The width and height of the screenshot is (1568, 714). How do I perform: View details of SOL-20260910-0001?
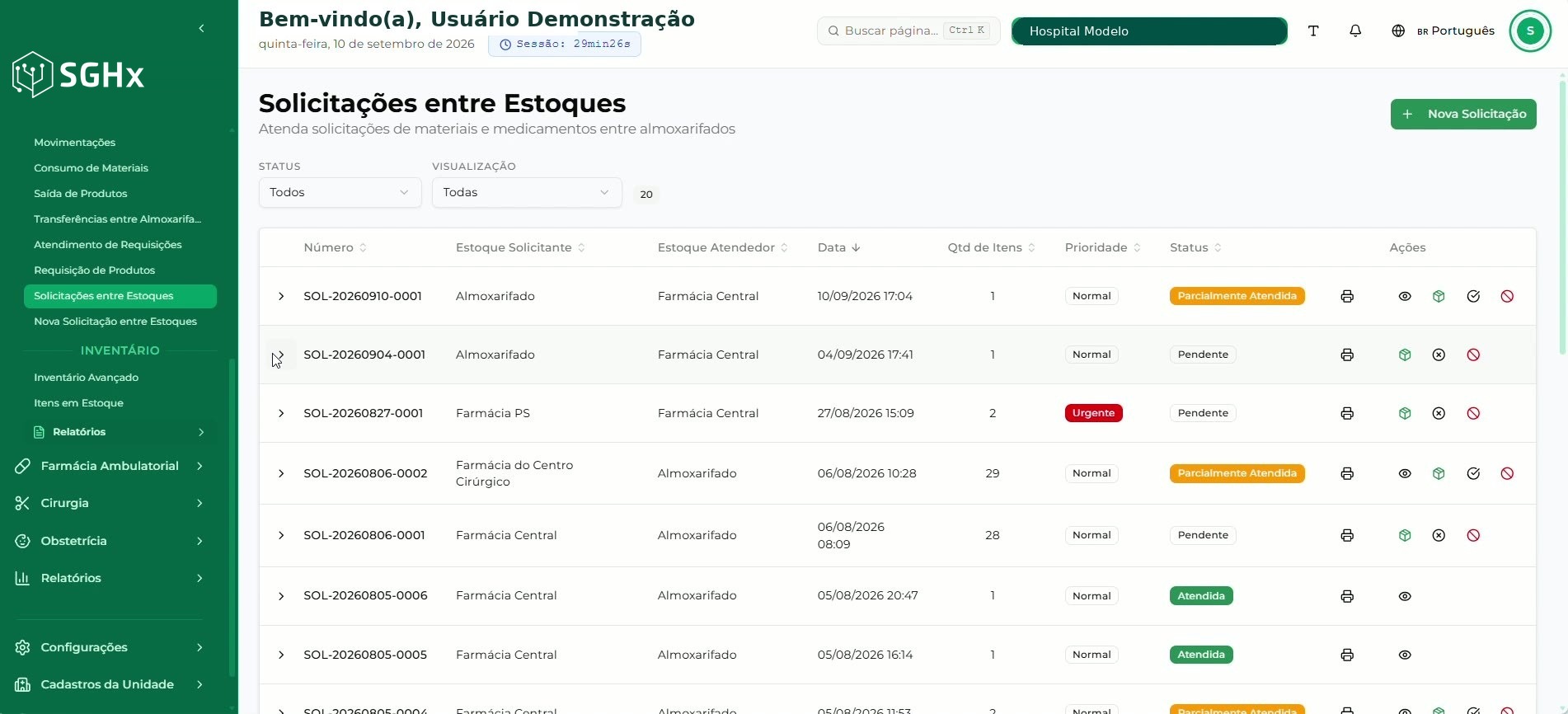click(x=1405, y=296)
